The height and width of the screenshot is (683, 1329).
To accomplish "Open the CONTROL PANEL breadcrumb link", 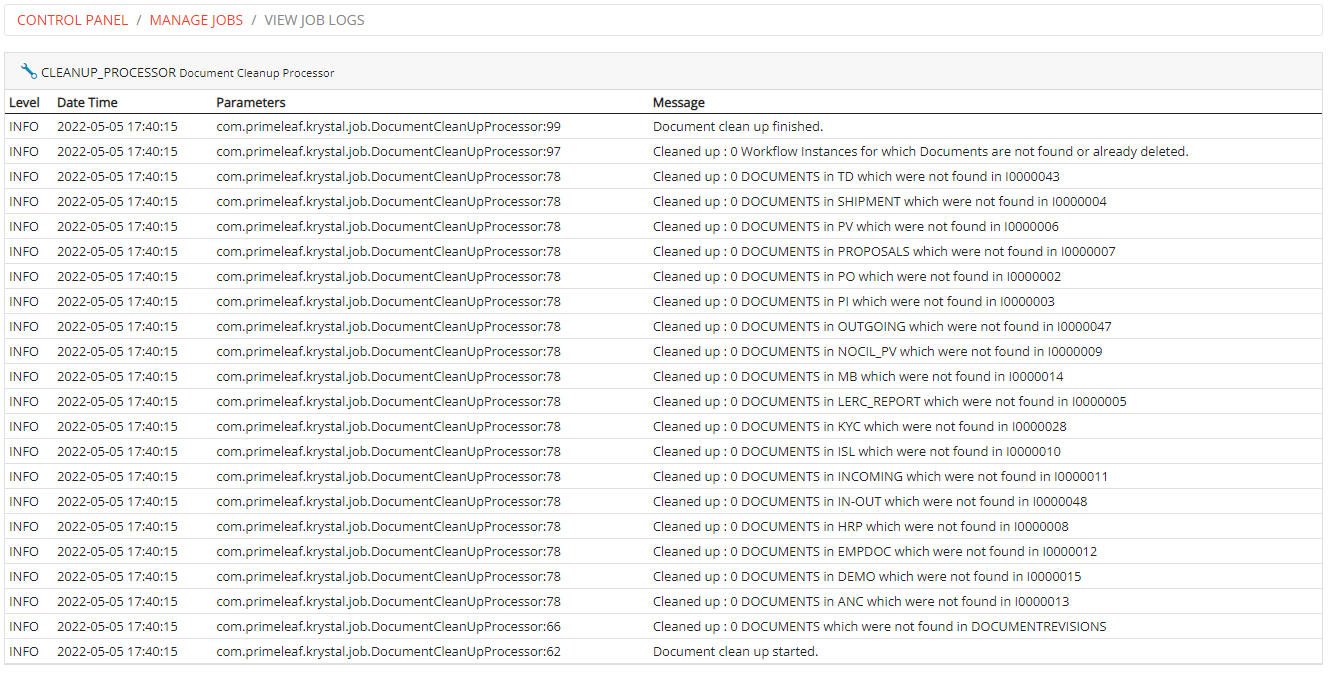I will coord(72,20).
